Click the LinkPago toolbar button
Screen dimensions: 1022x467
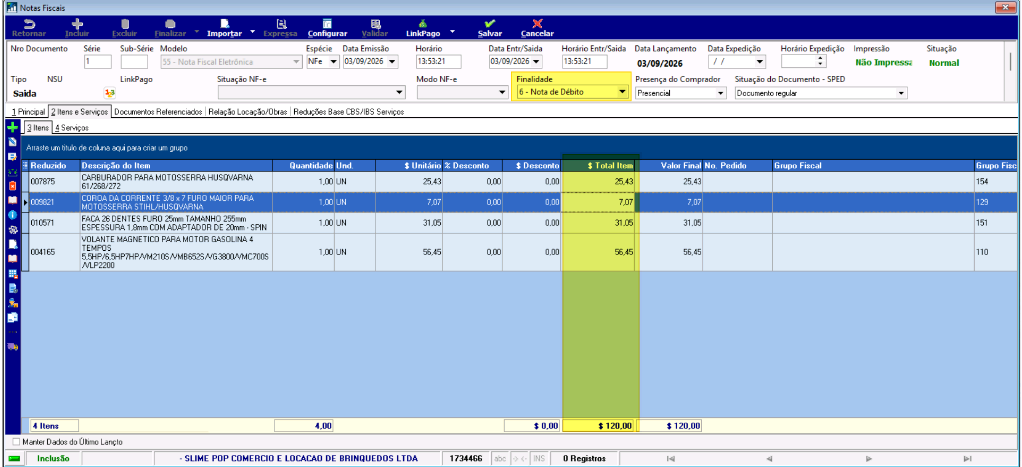[x=423, y=27]
